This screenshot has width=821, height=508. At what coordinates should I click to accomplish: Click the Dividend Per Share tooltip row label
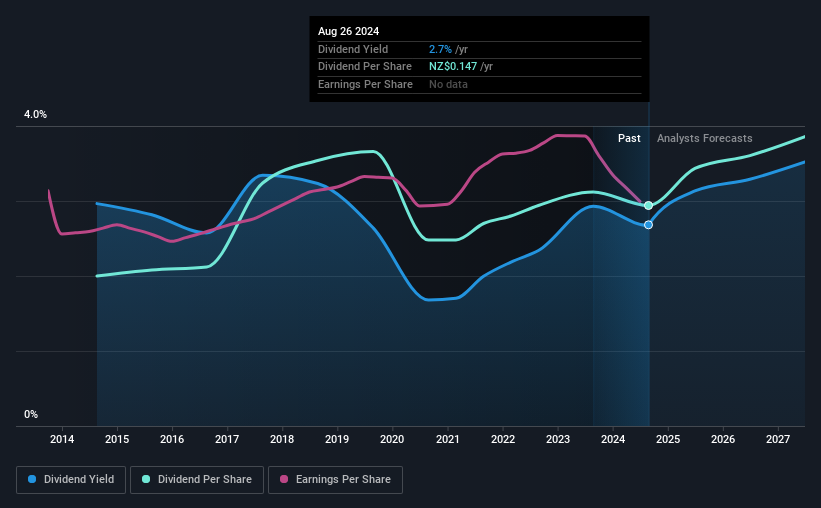[x=364, y=67]
